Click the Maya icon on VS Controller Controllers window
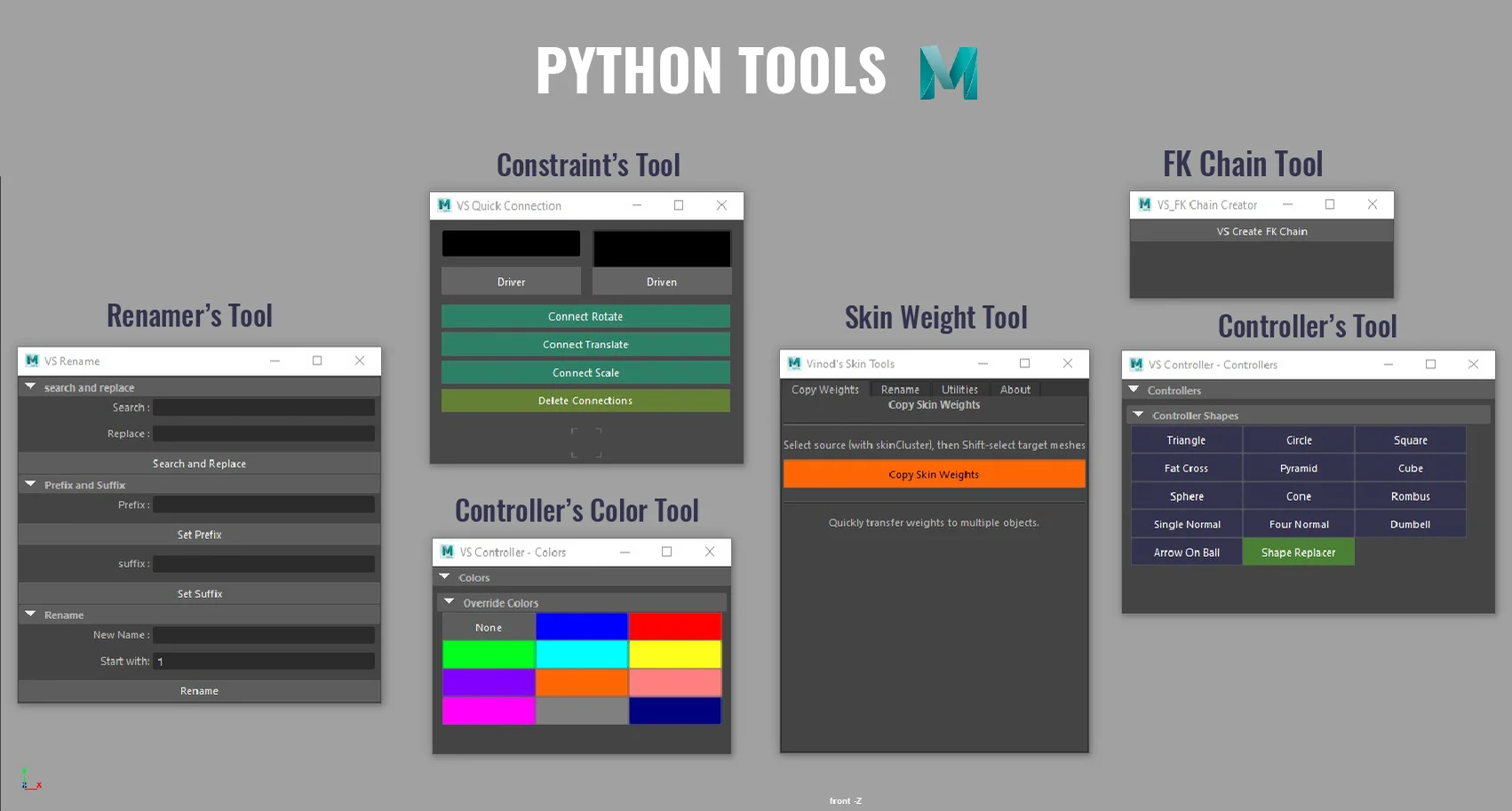Viewport: 1512px width, 811px height. point(1135,364)
